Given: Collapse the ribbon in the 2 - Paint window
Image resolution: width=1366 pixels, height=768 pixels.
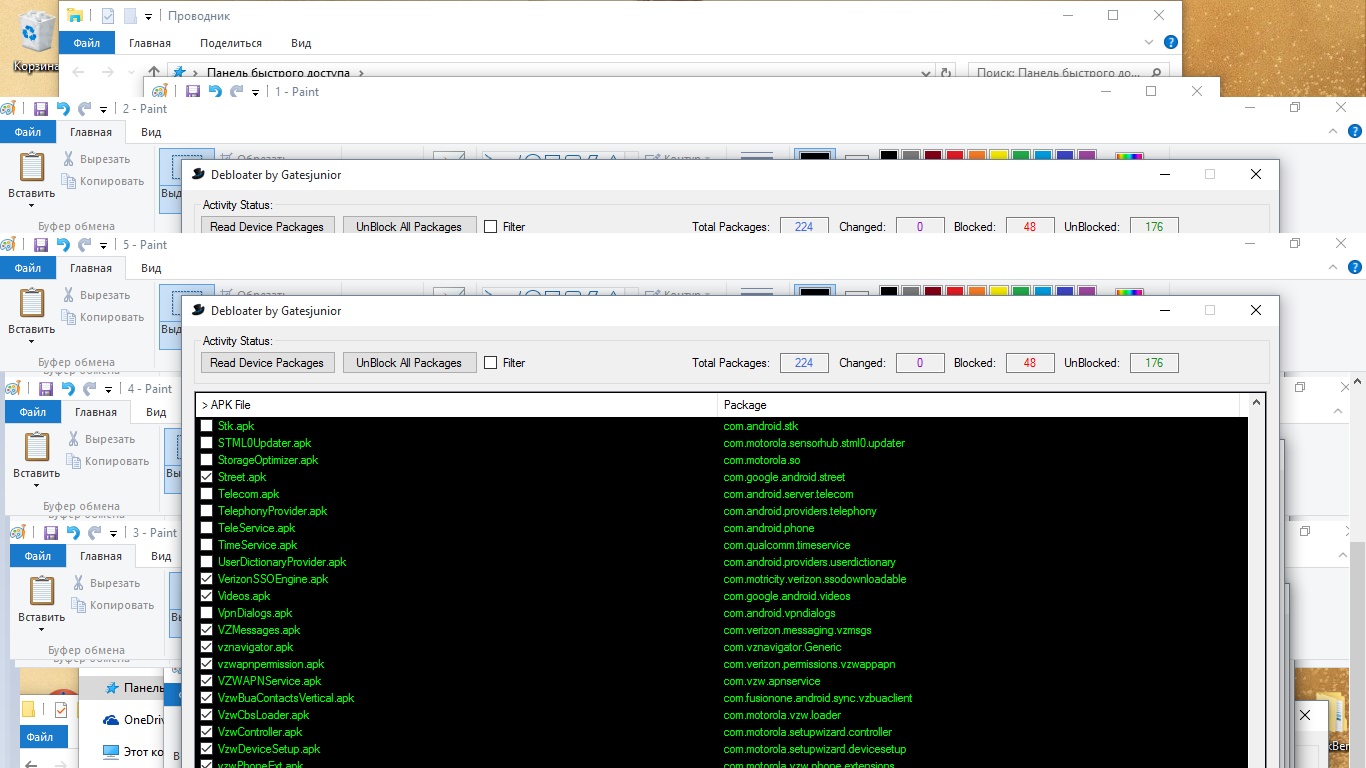Looking at the screenshot, I should (x=1333, y=131).
